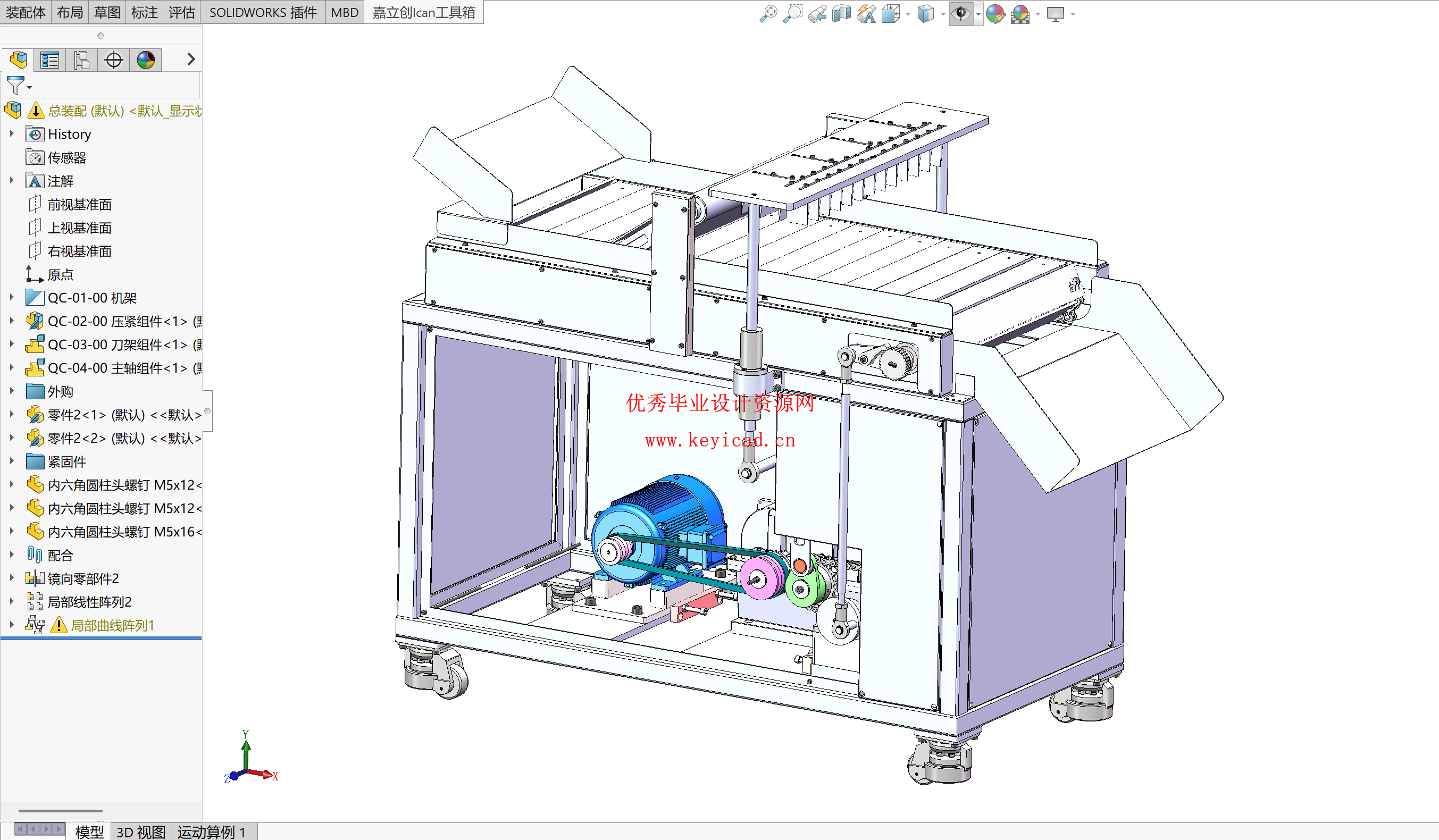Click the Dynamic Annotation Views icon
The height and width of the screenshot is (840, 1439).
pos(866,13)
